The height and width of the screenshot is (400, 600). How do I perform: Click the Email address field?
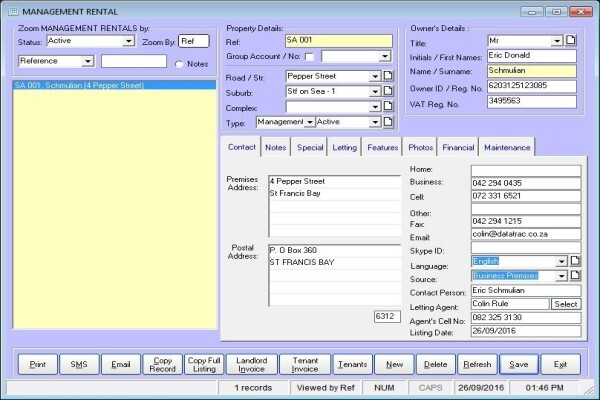tap(526, 234)
